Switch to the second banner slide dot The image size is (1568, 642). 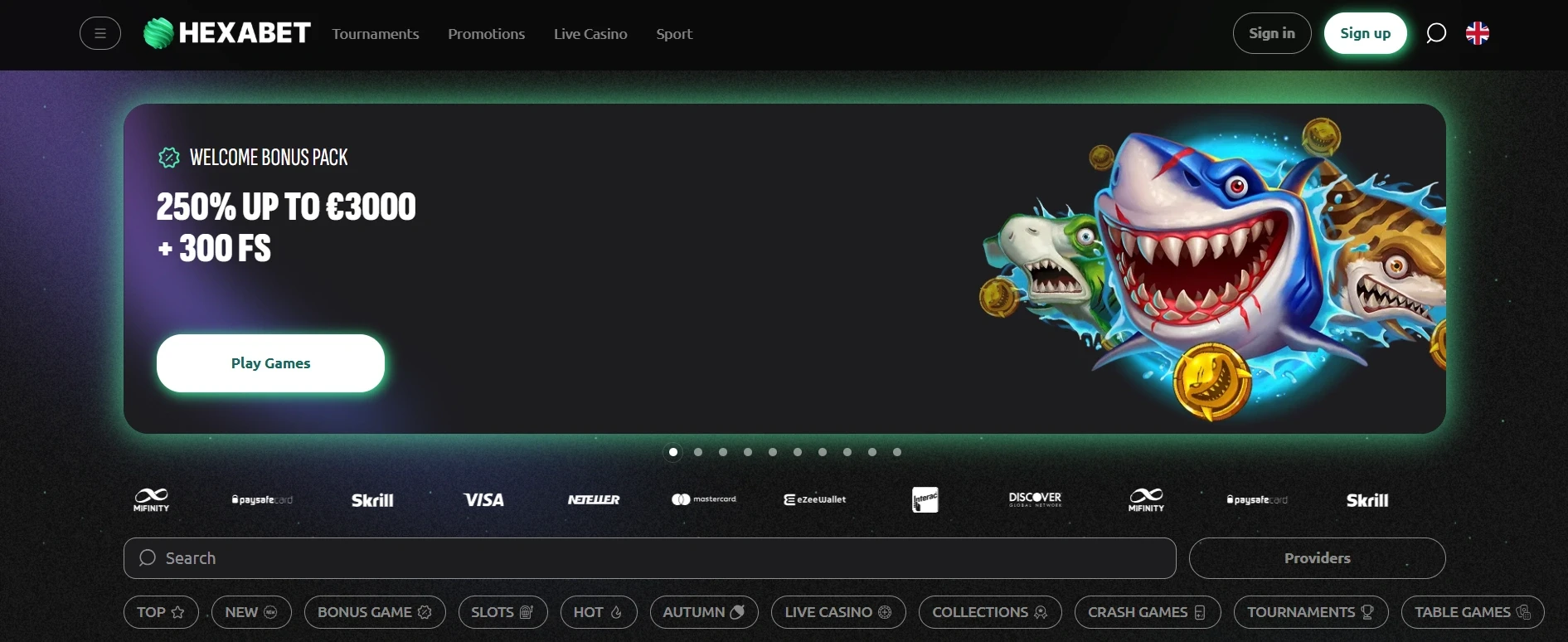click(x=698, y=452)
